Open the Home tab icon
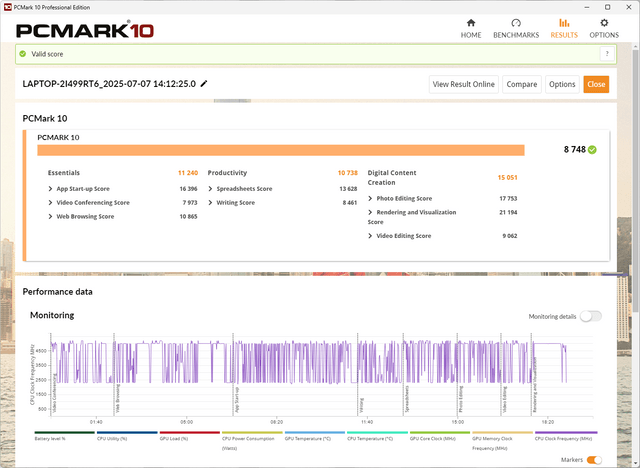This screenshot has width=640, height=468. [471, 23]
